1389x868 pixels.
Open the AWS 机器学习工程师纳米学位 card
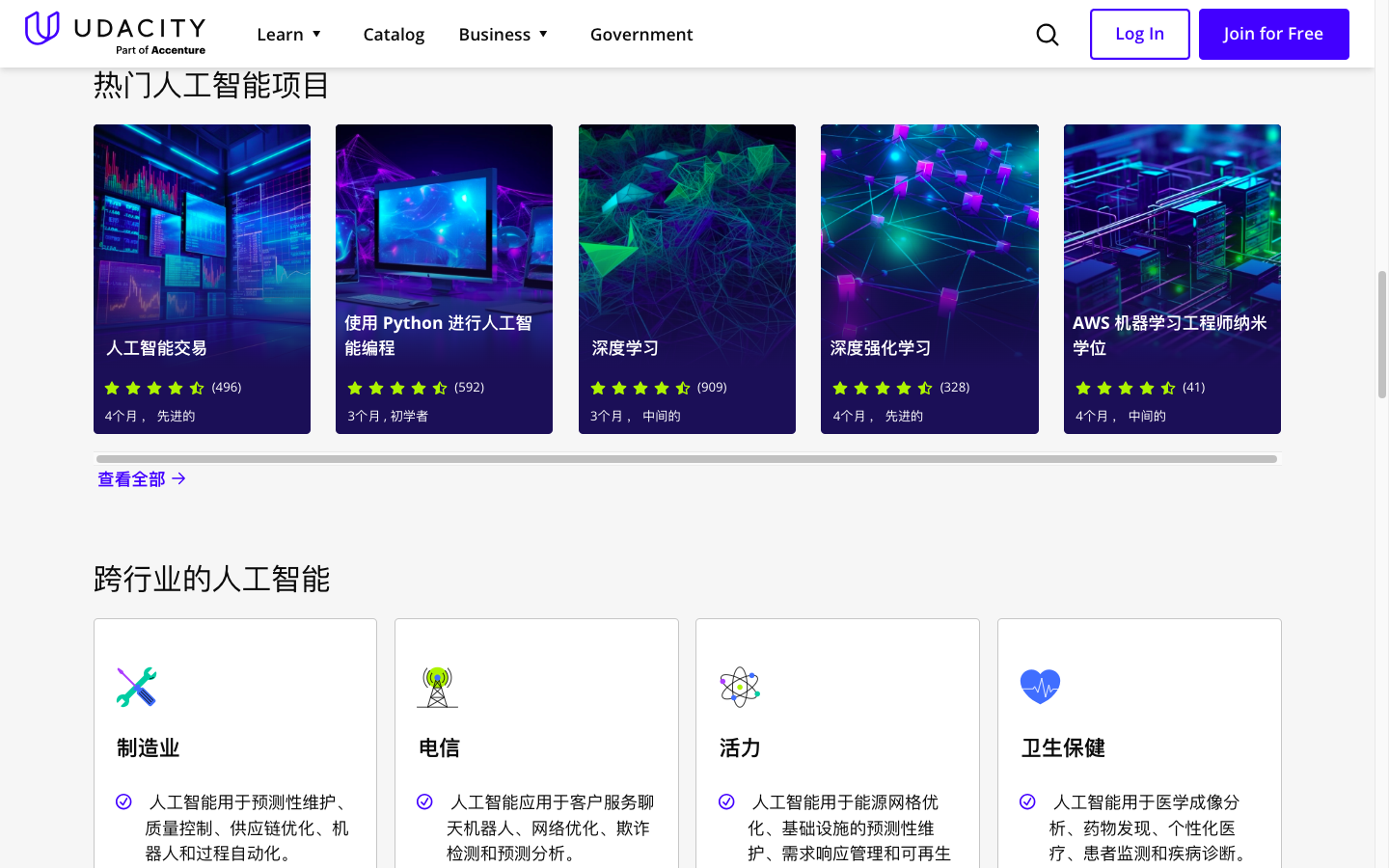tap(1172, 279)
